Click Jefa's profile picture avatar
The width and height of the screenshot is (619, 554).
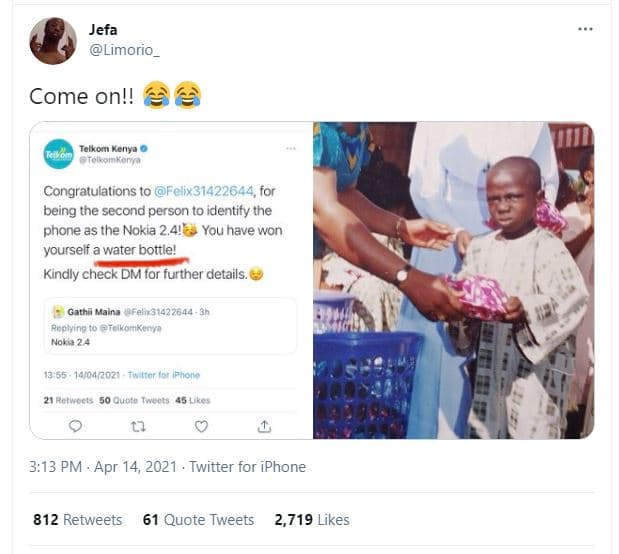[x=53, y=41]
